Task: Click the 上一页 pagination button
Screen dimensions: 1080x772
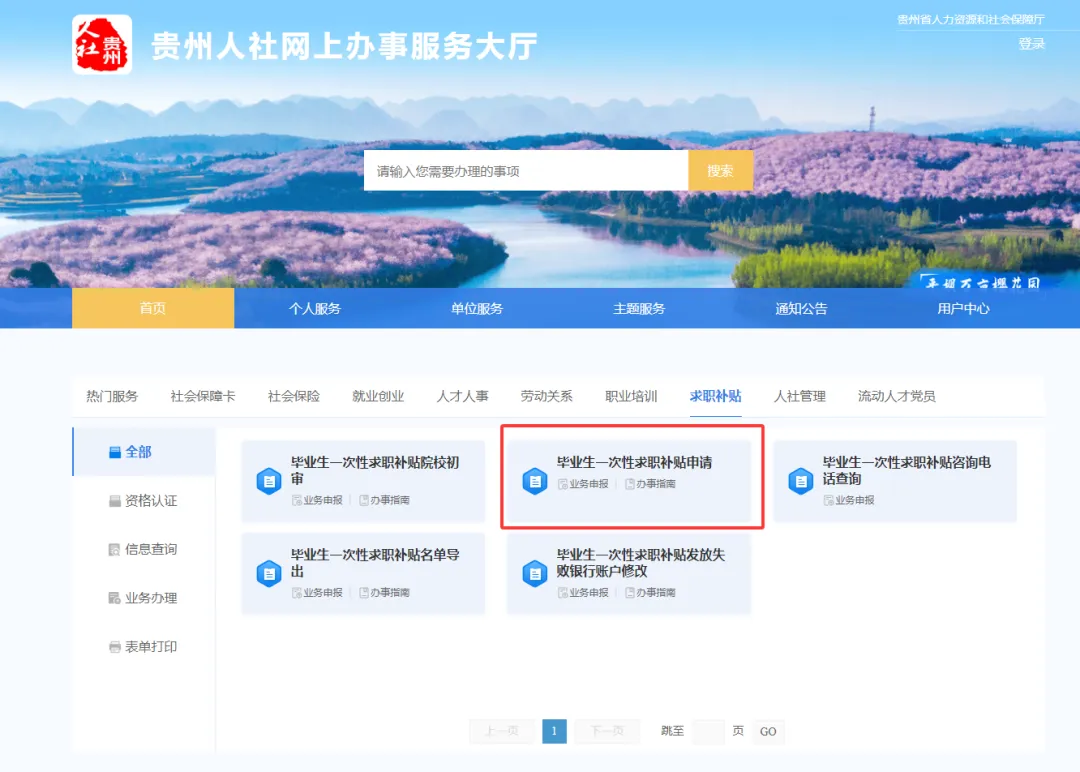Action: pos(501,731)
